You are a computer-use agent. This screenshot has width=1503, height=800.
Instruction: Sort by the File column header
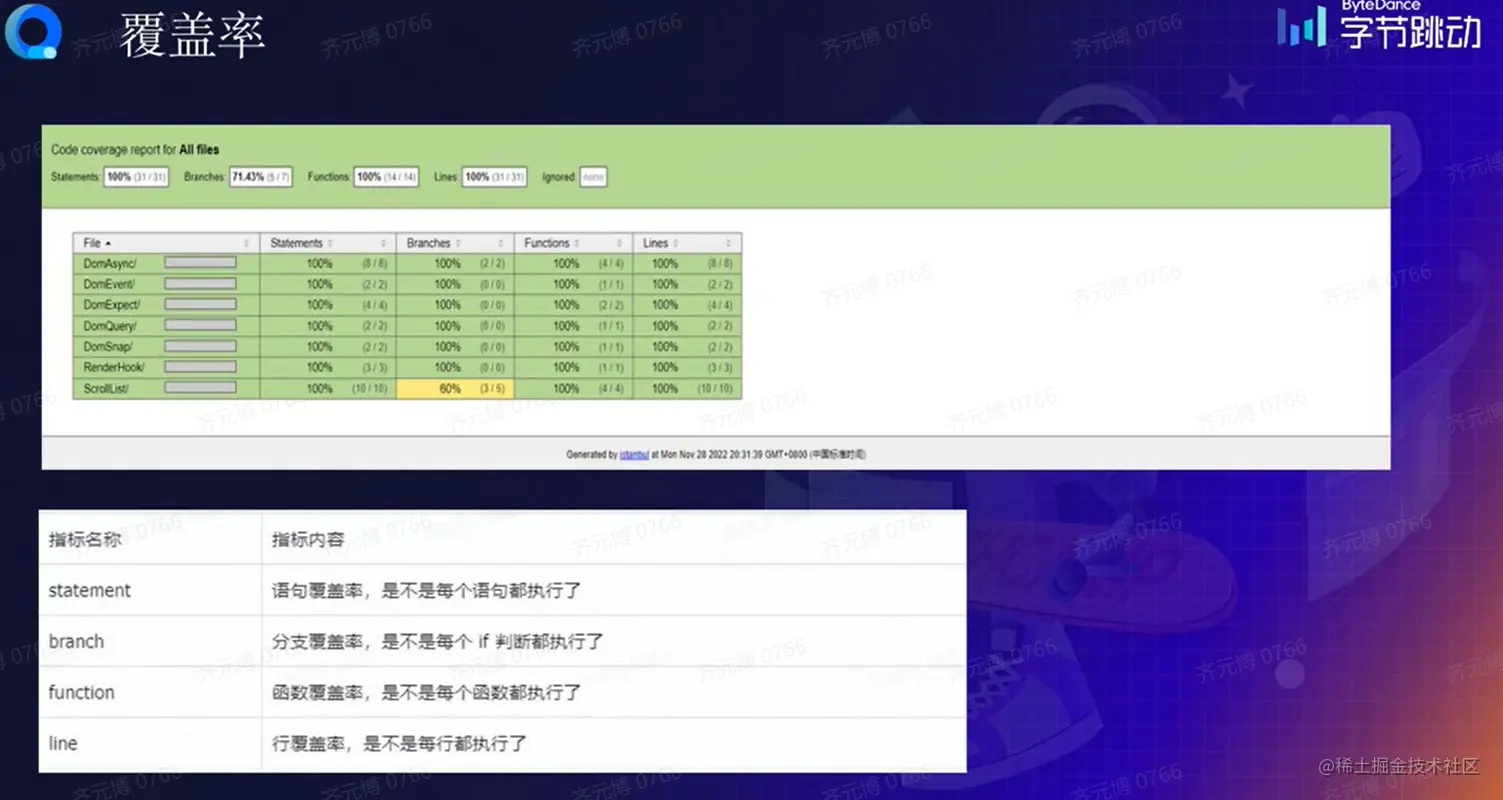(x=166, y=243)
